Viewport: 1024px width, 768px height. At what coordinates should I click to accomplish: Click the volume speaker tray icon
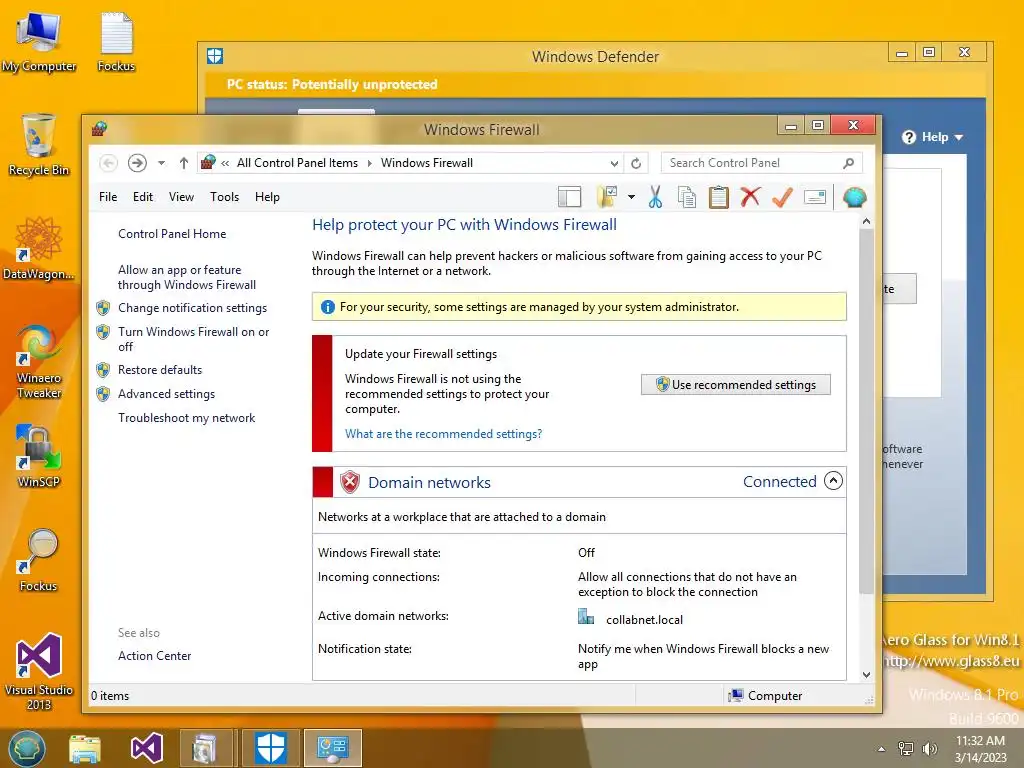tap(929, 748)
